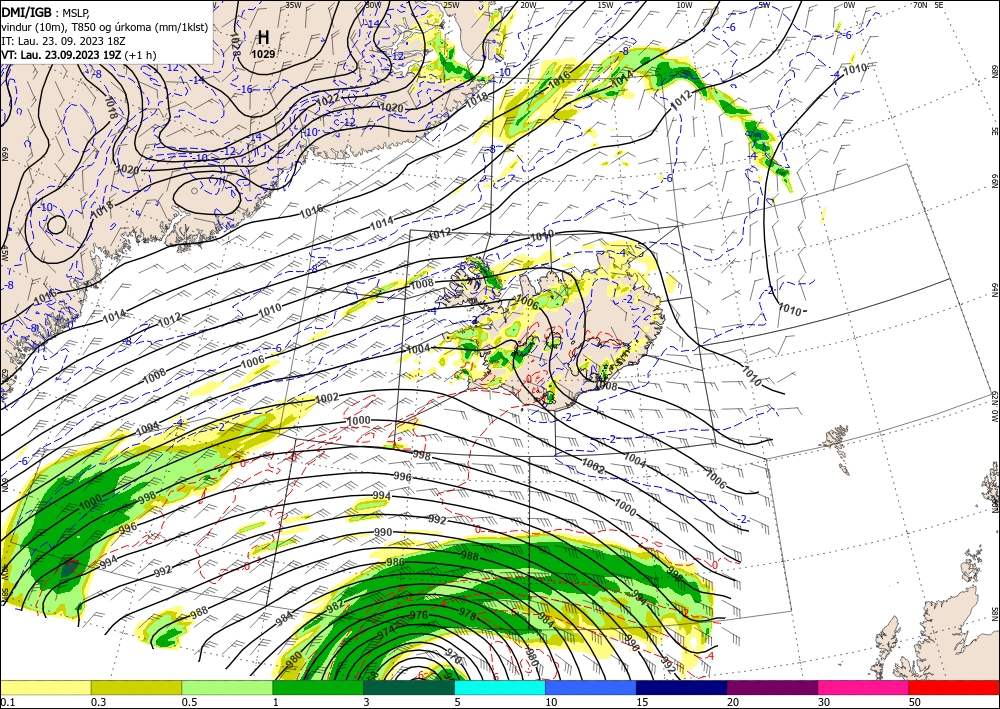Click the "20" legend scale value

tap(733, 702)
